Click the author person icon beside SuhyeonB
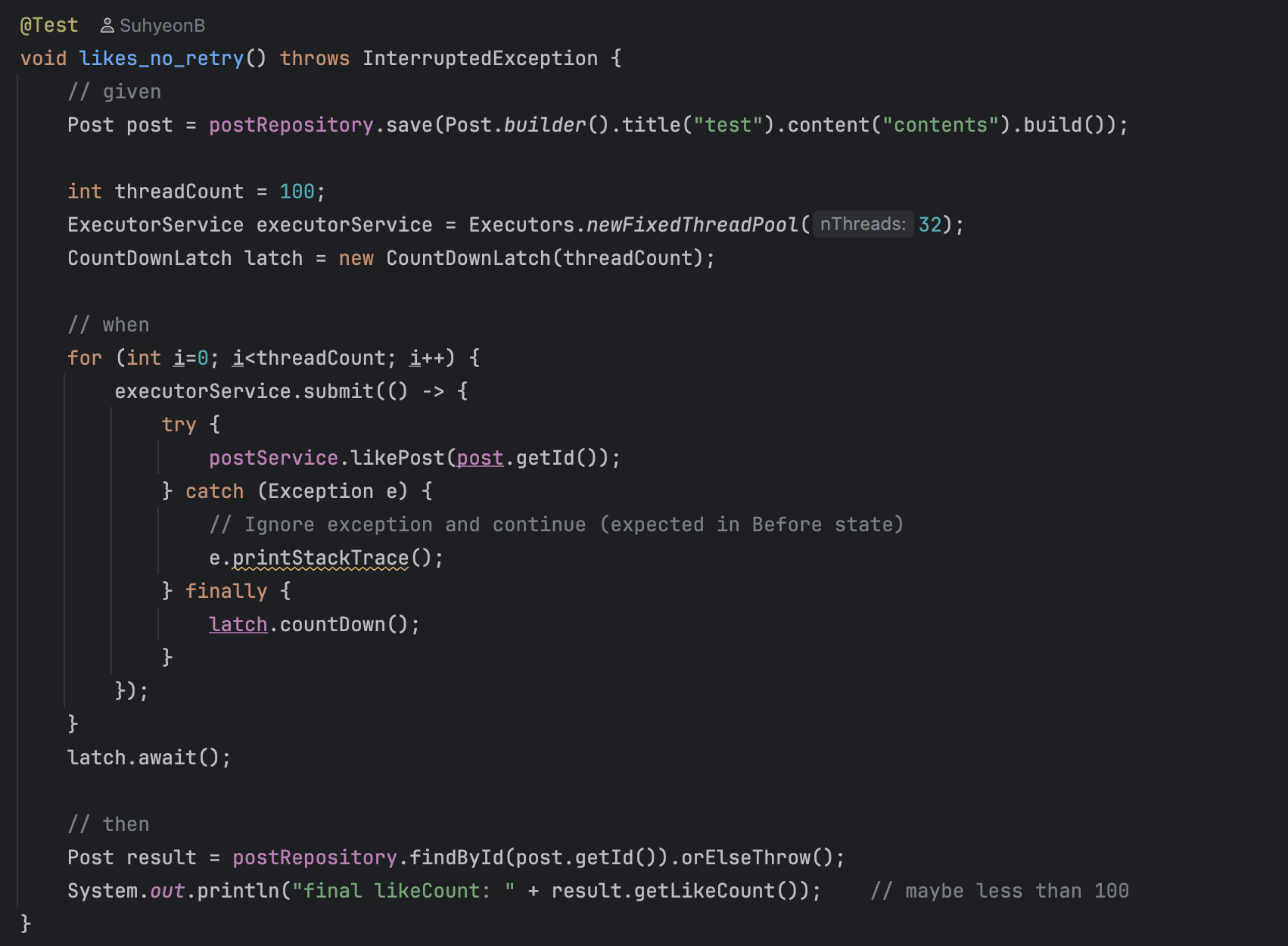 [107, 26]
